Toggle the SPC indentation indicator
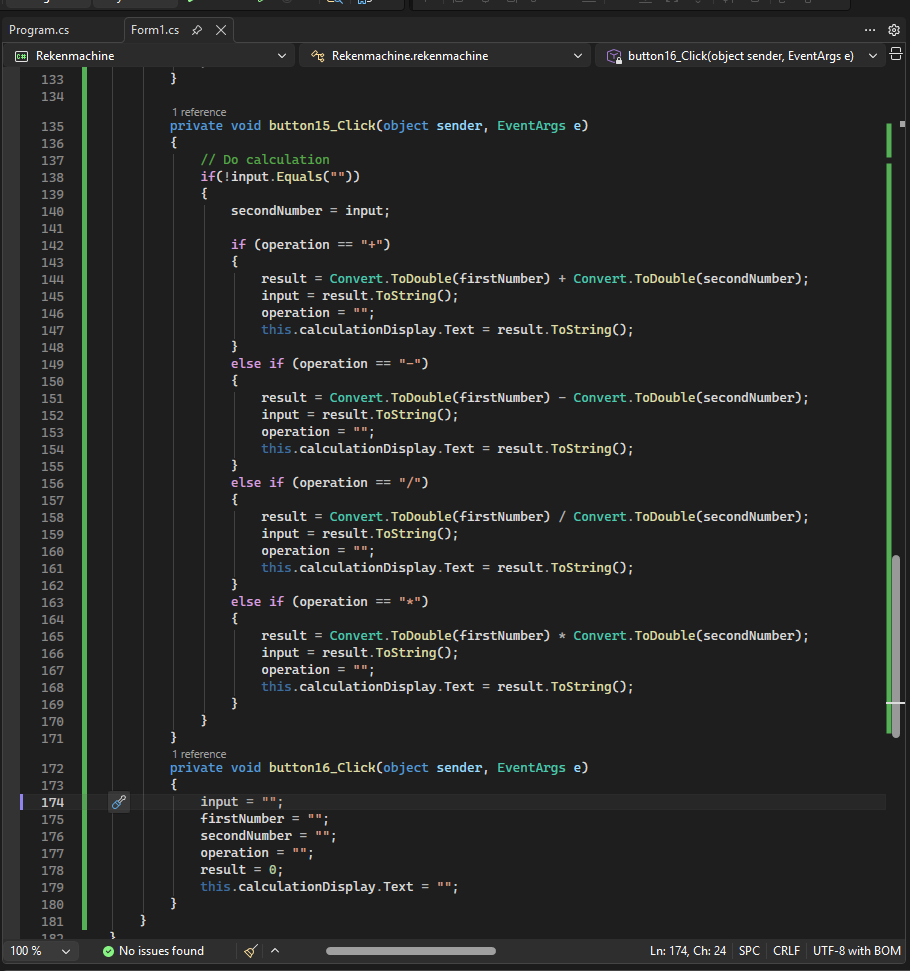Viewport: 910px width, 971px height. [749, 951]
